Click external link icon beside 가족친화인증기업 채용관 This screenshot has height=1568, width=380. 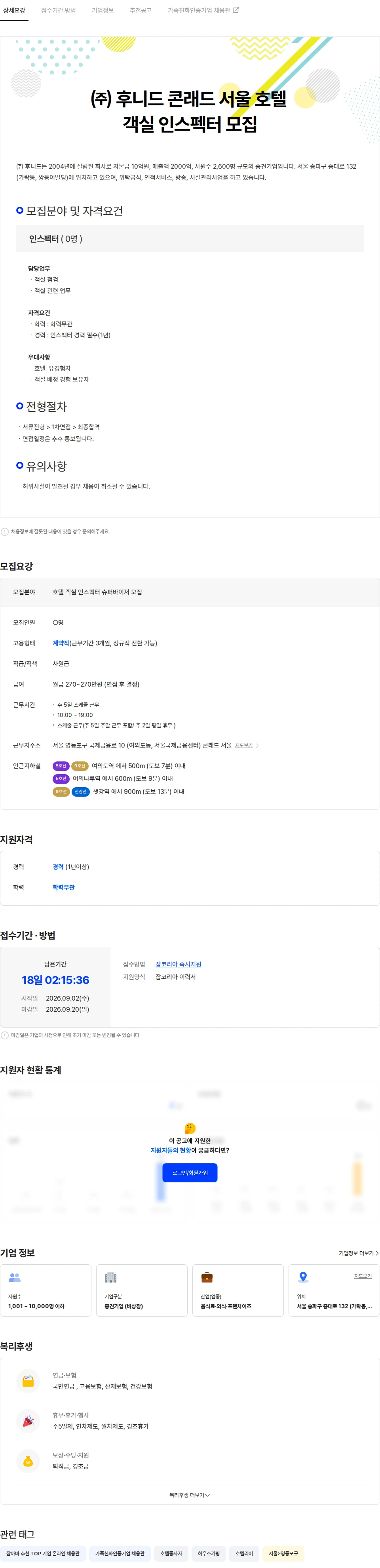[236, 10]
